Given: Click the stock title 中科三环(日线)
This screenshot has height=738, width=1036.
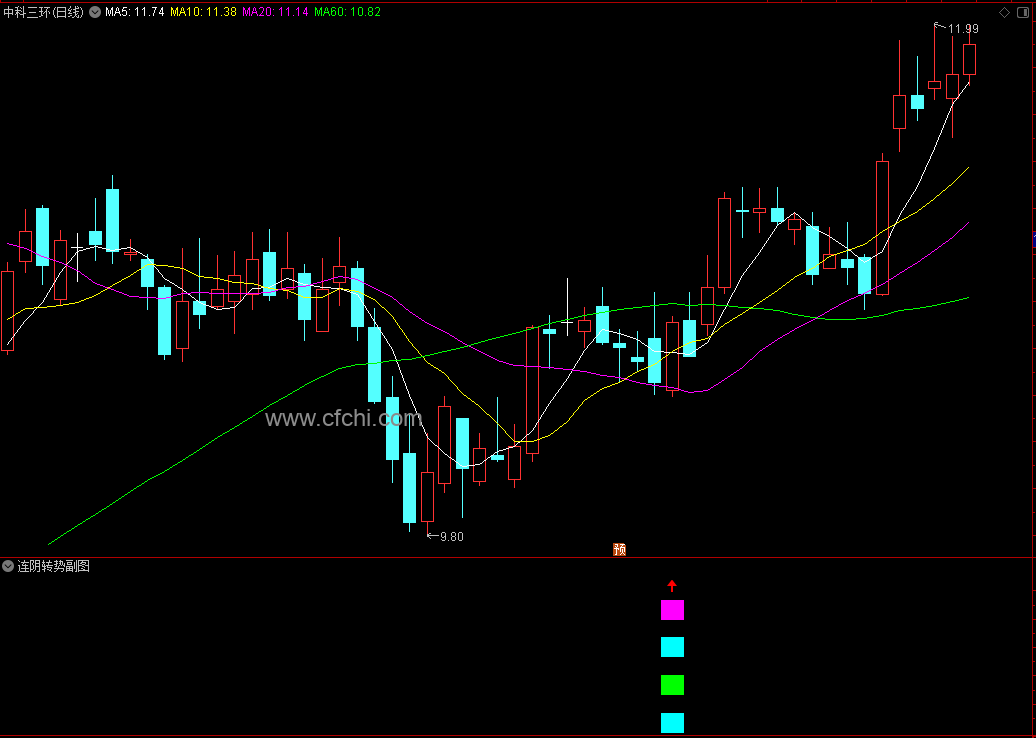Looking at the screenshot, I should click(44, 12).
